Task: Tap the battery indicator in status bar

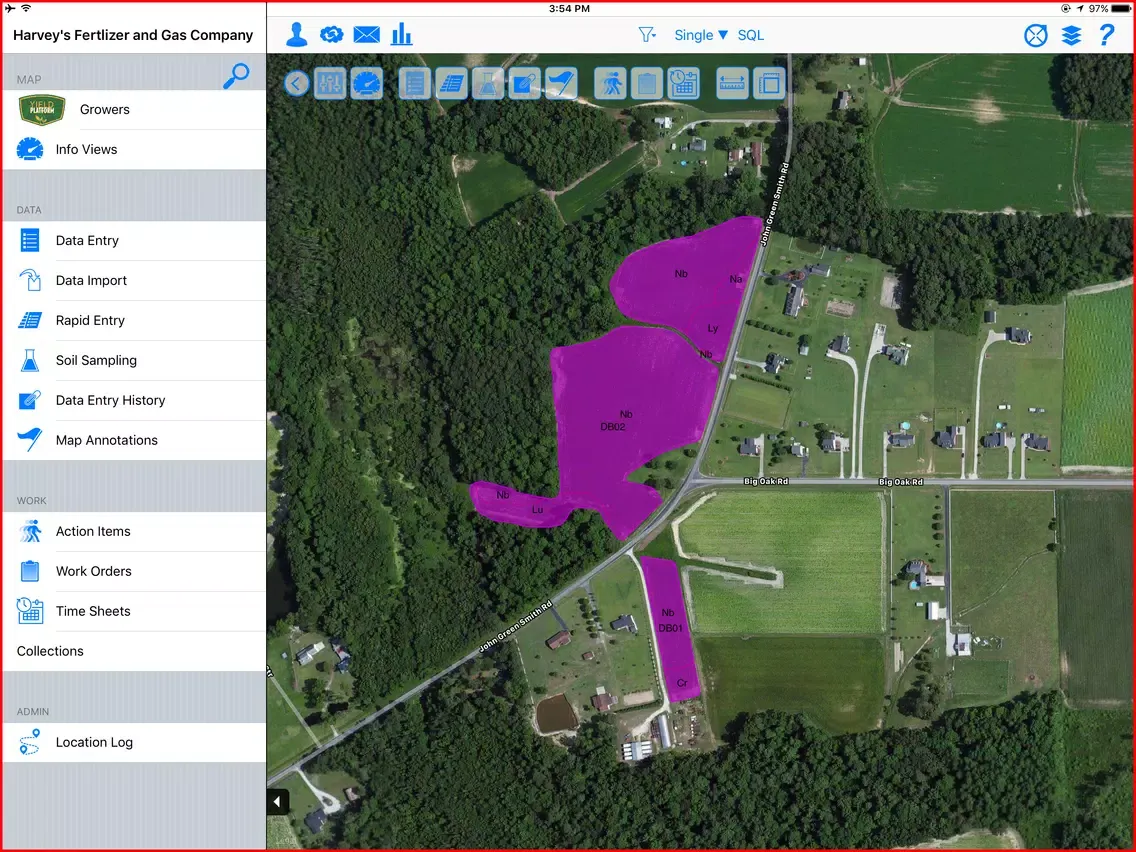Action: 1121,9
